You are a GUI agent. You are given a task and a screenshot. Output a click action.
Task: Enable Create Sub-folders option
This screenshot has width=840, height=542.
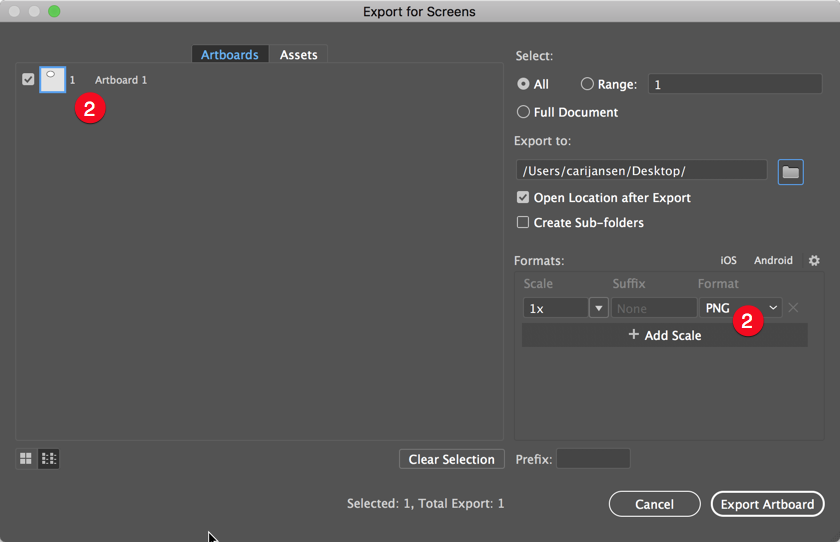523,223
